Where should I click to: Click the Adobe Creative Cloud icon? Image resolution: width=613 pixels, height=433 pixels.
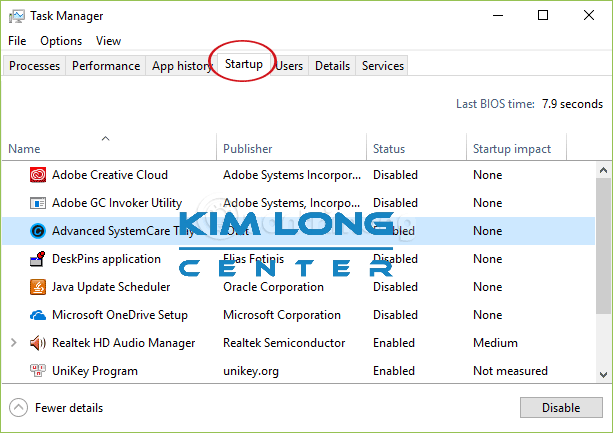coord(38,175)
